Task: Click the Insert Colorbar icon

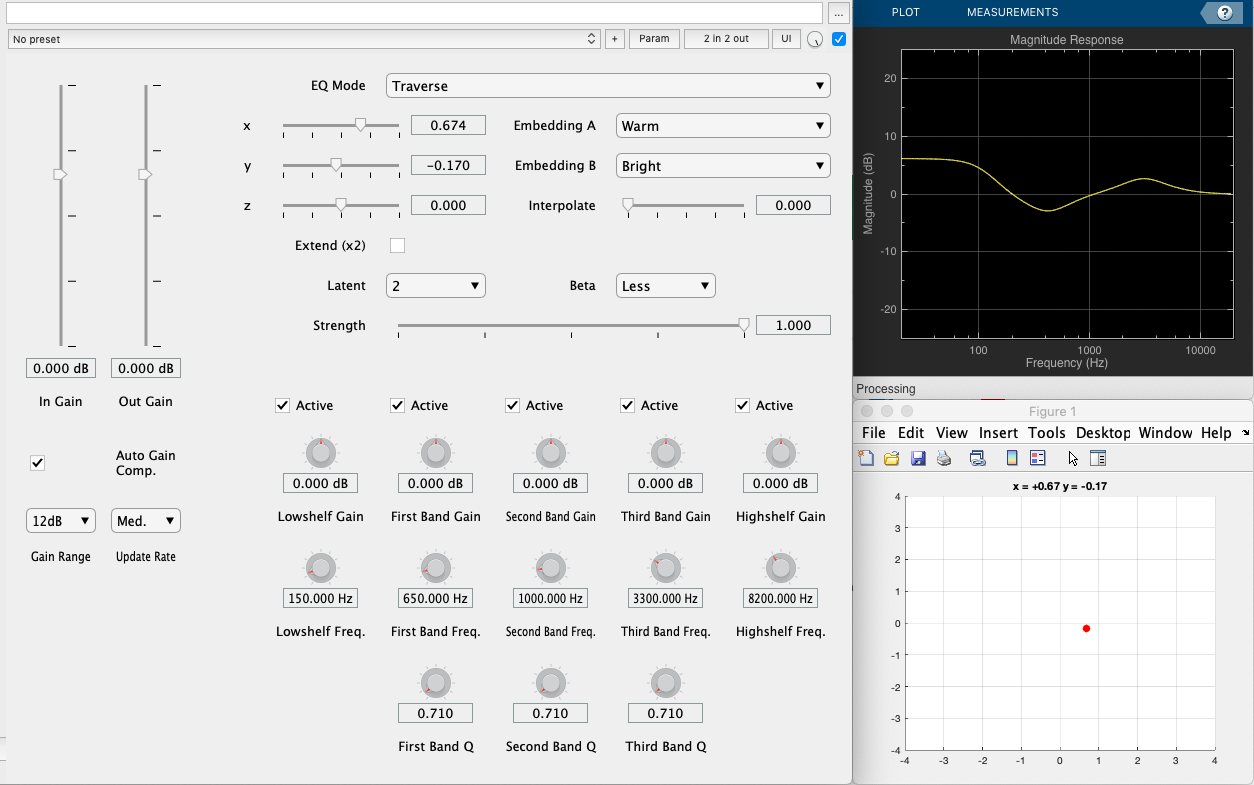Action: coord(1012,459)
